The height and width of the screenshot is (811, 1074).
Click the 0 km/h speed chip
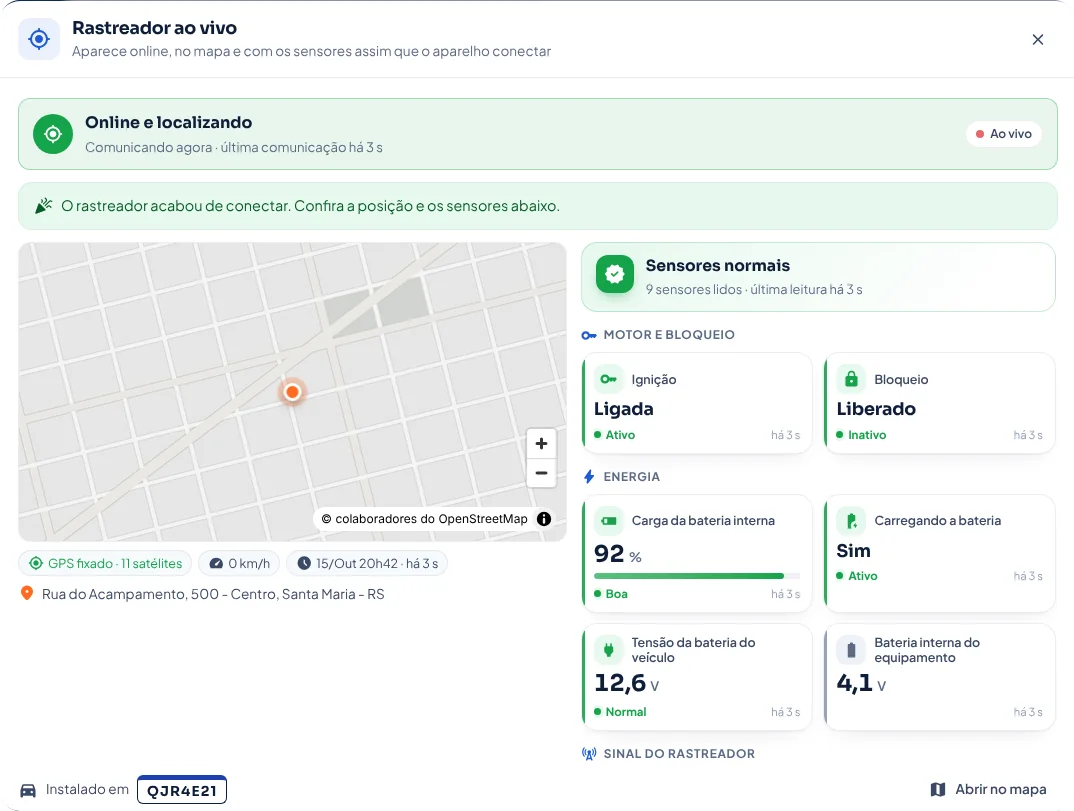click(x=239, y=563)
